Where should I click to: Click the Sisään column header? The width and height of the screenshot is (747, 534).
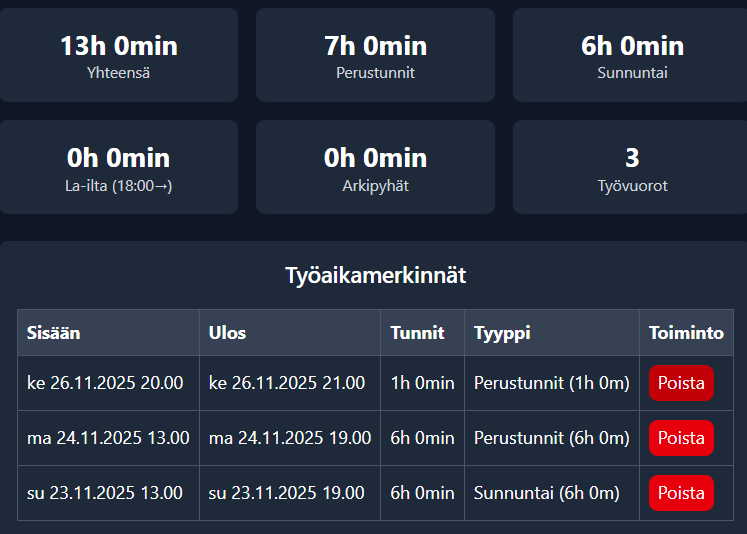pyautogui.click(x=54, y=333)
